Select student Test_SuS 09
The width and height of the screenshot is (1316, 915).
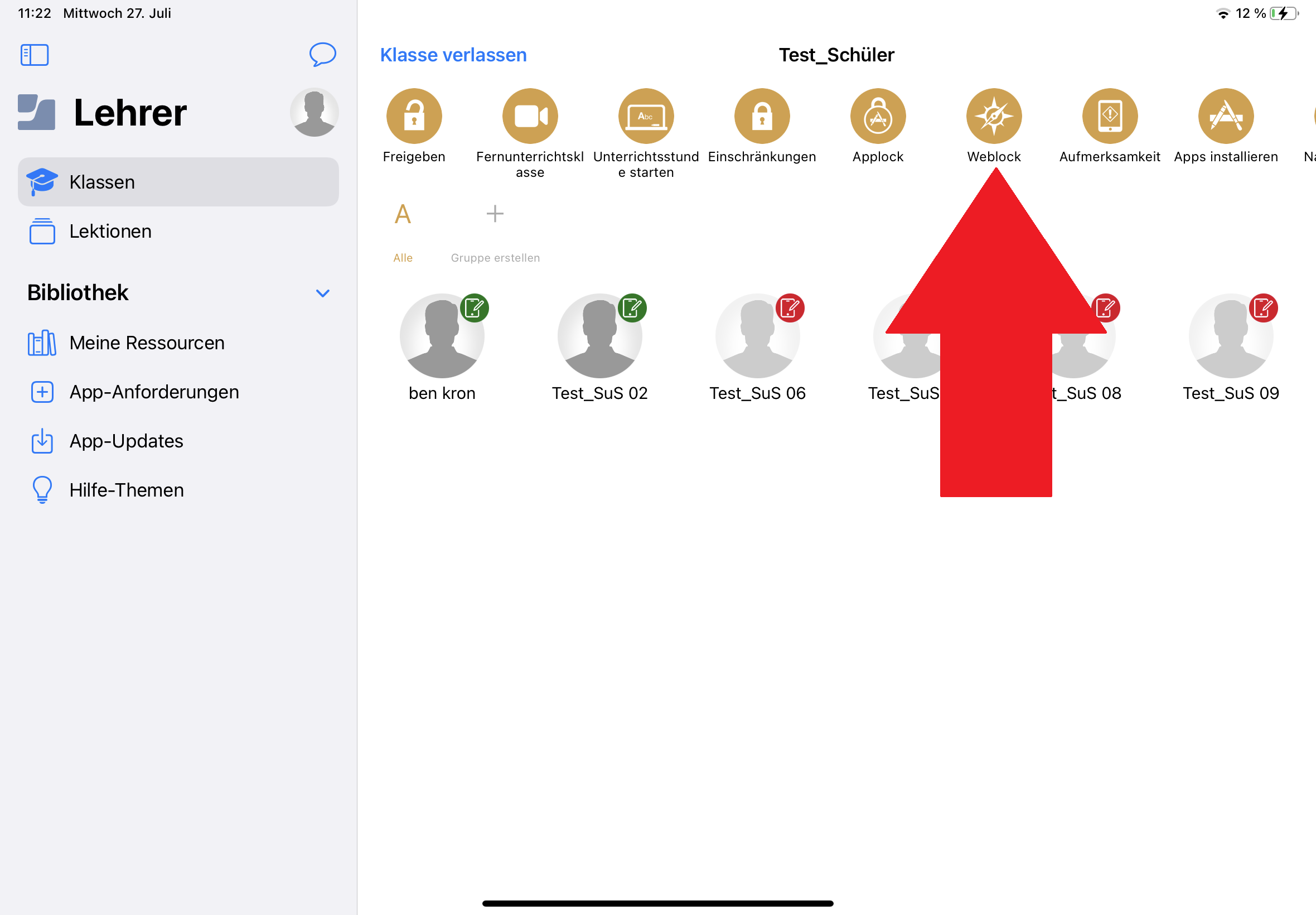click(x=1231, y=349)
